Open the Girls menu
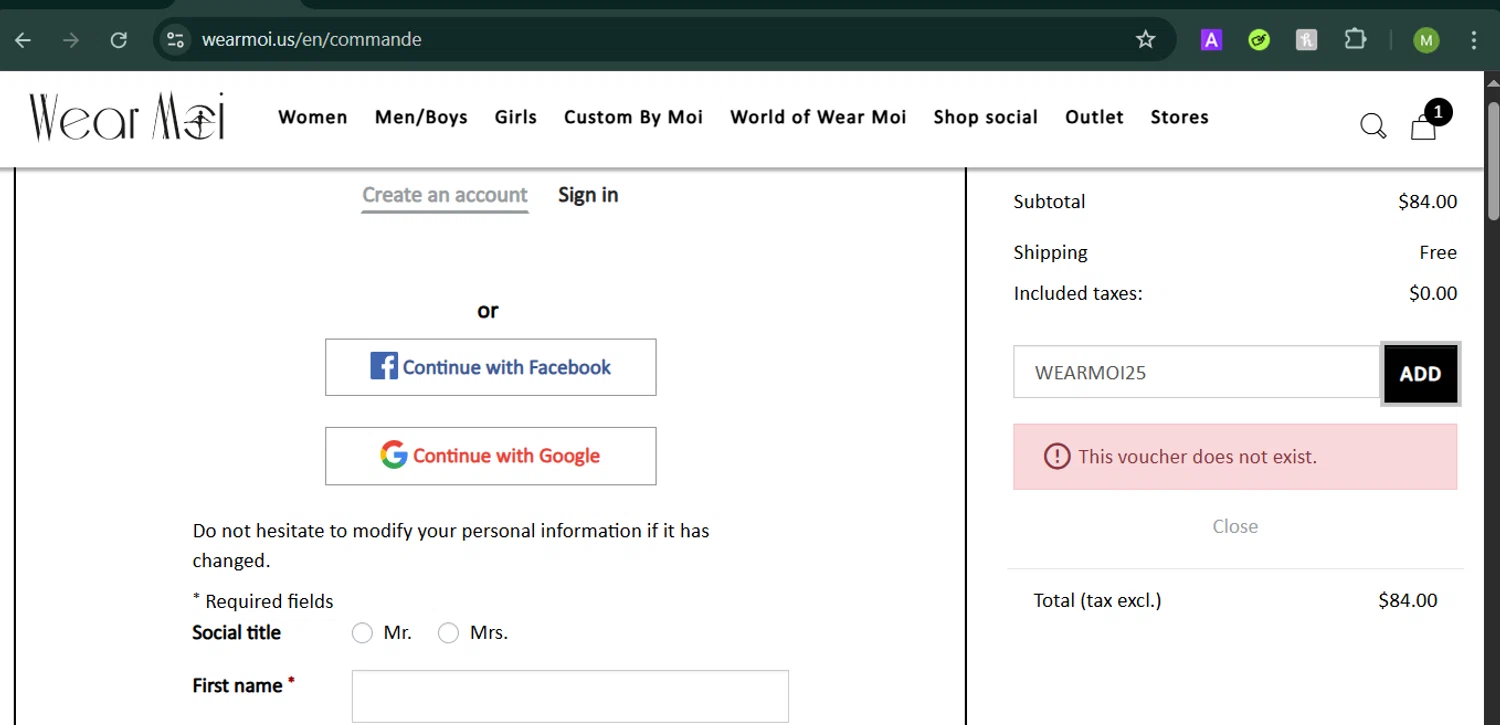The height and width of the screenshot is (725, 1500). pos(516,117)
